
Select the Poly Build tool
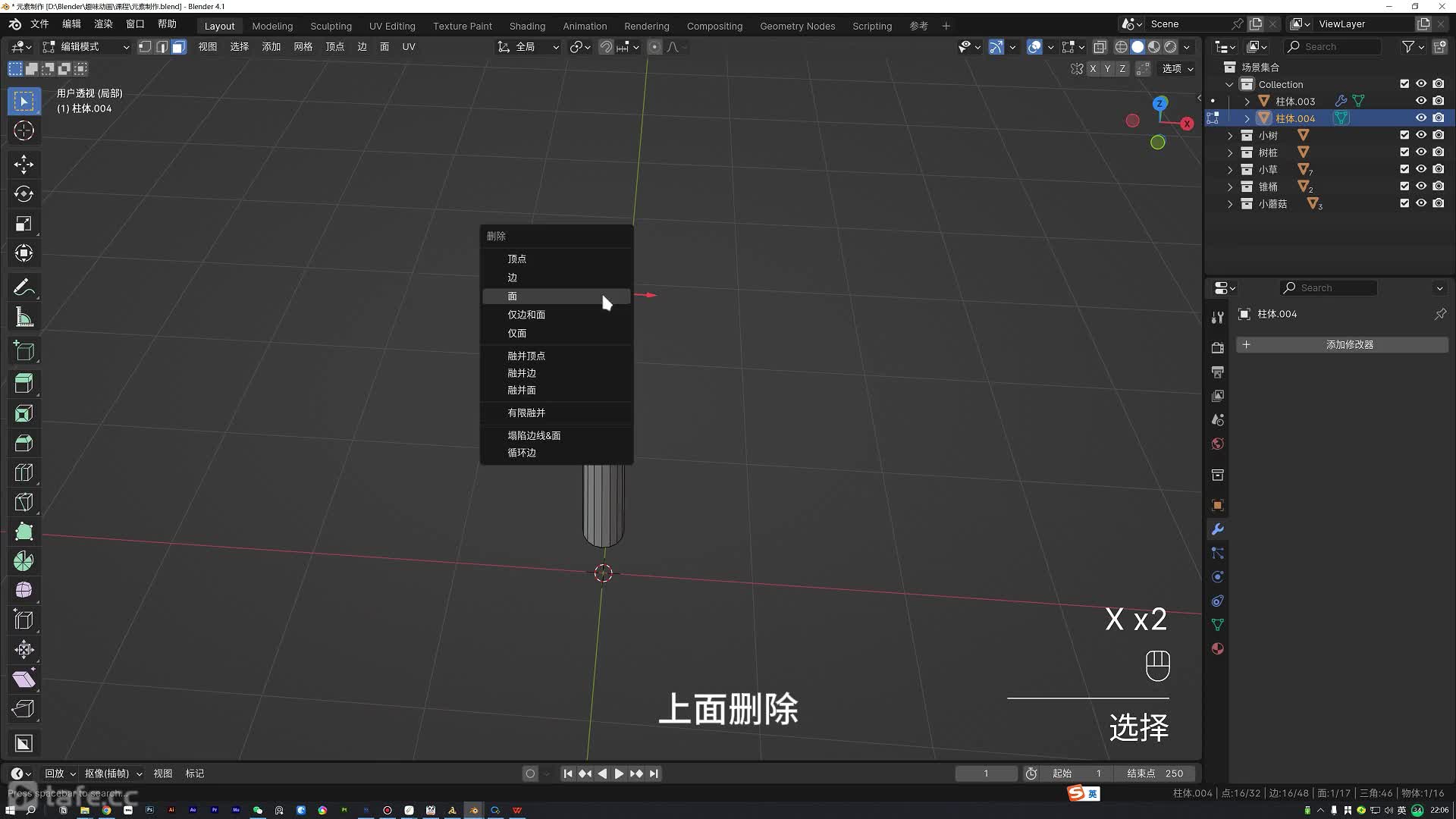point(24,532)
